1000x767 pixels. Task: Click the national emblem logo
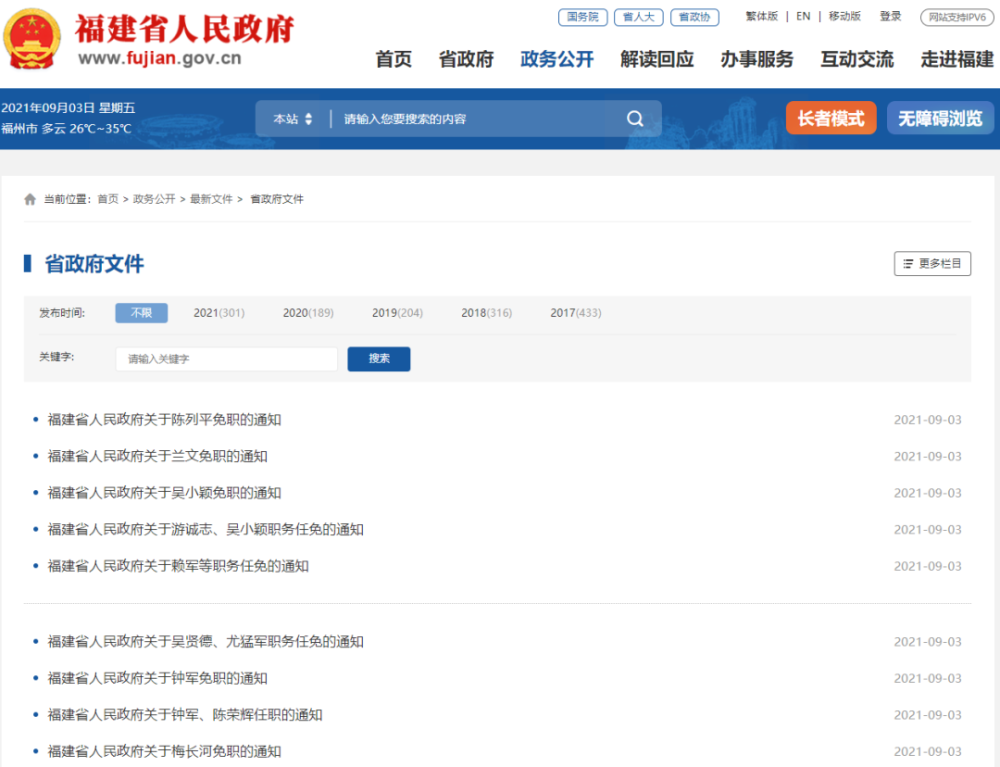coord(32,39)
